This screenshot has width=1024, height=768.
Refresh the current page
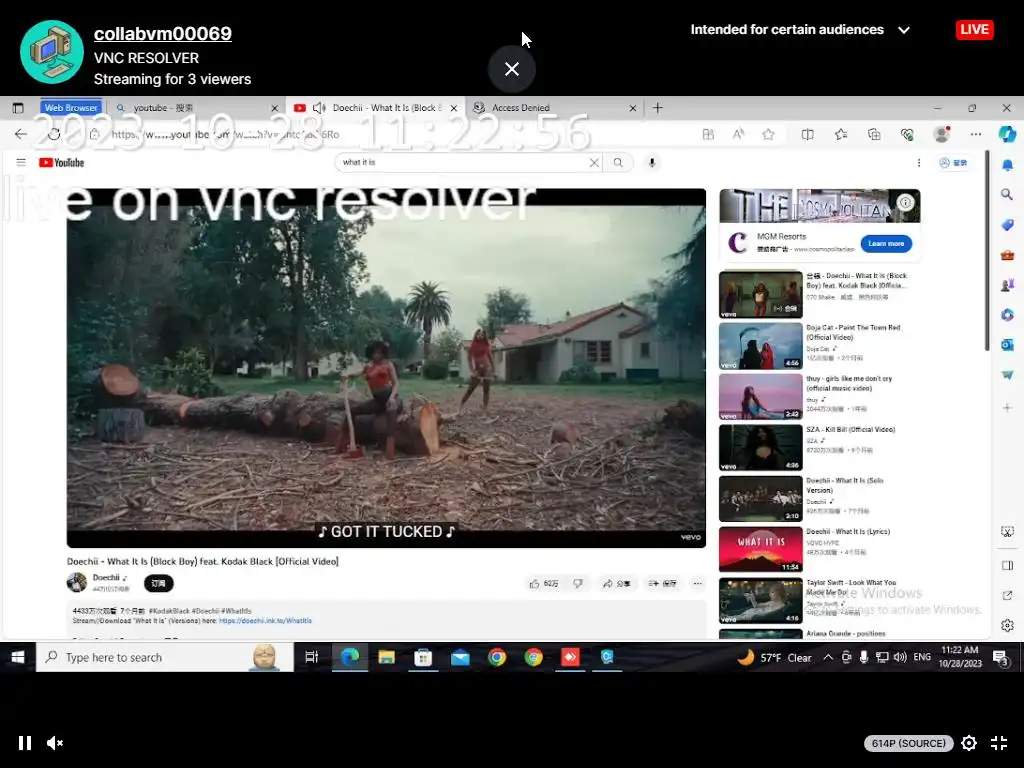(54, 134)
